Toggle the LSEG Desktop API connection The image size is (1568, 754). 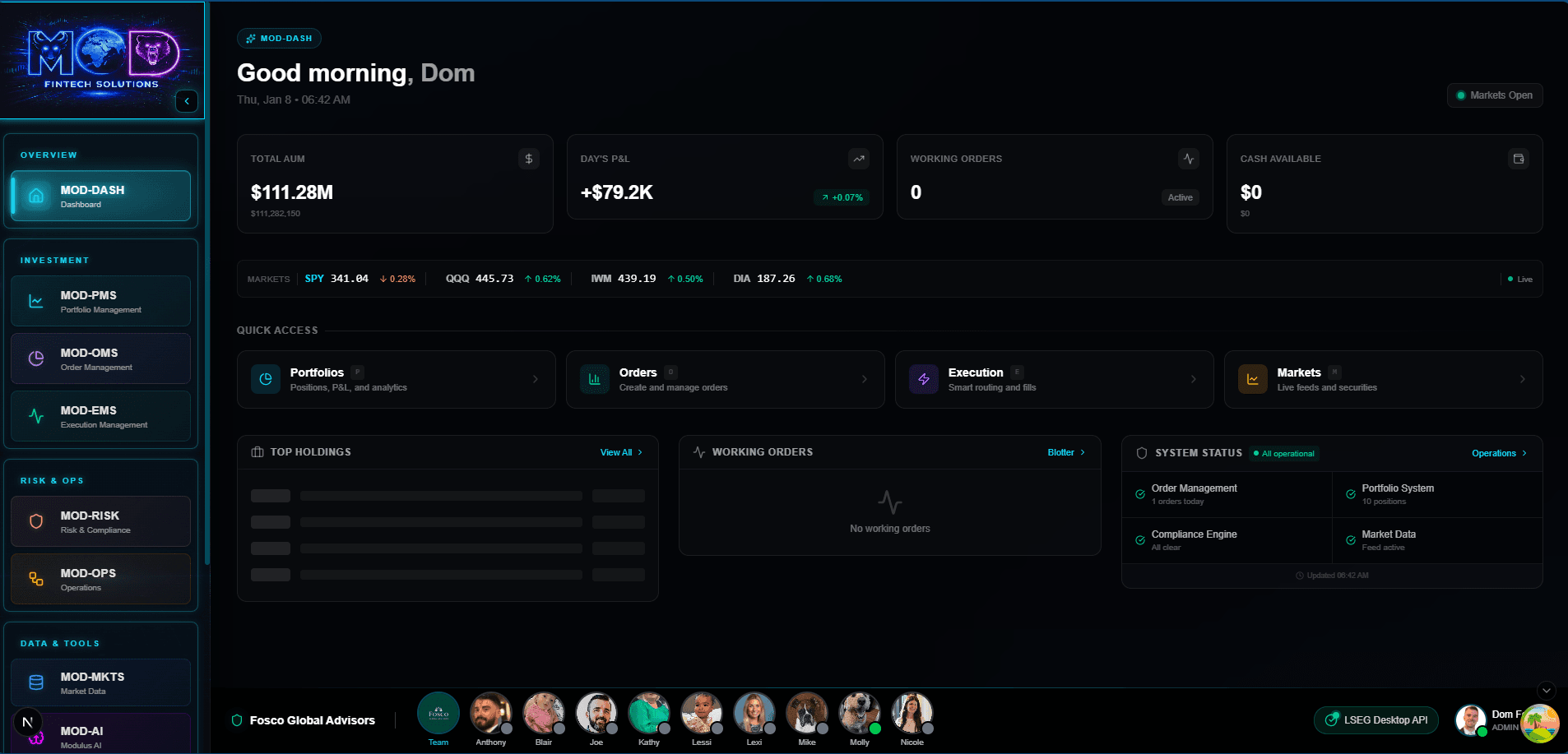pyautogui.click(x=1375, y=720)
